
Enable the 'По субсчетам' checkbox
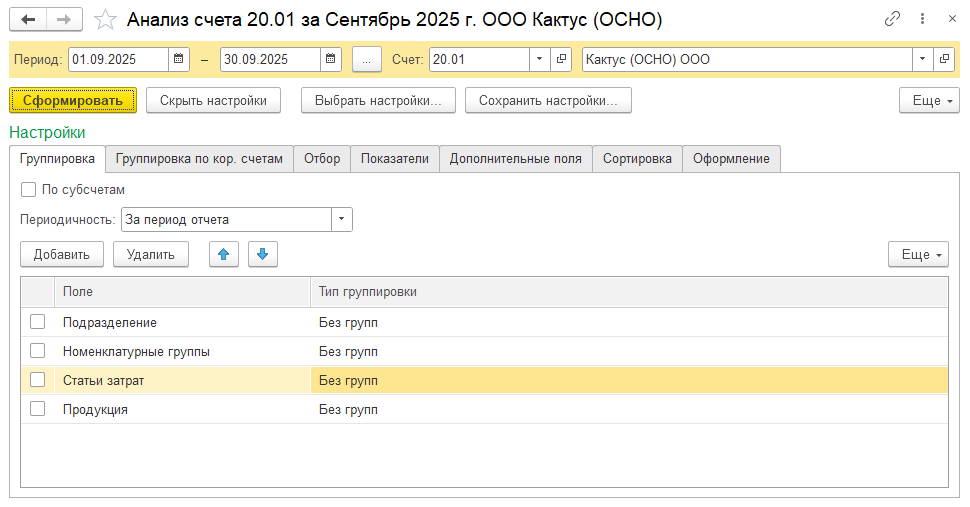click(x=28, y=189)
